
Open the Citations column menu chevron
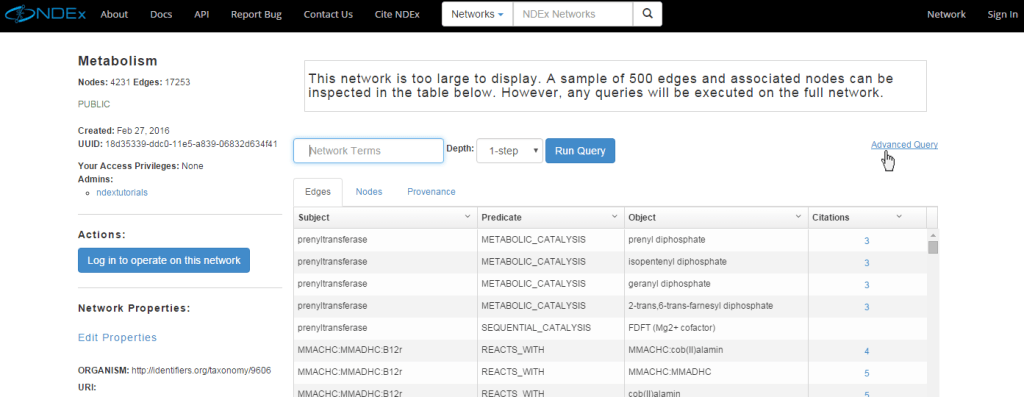[x=899, y=216]
